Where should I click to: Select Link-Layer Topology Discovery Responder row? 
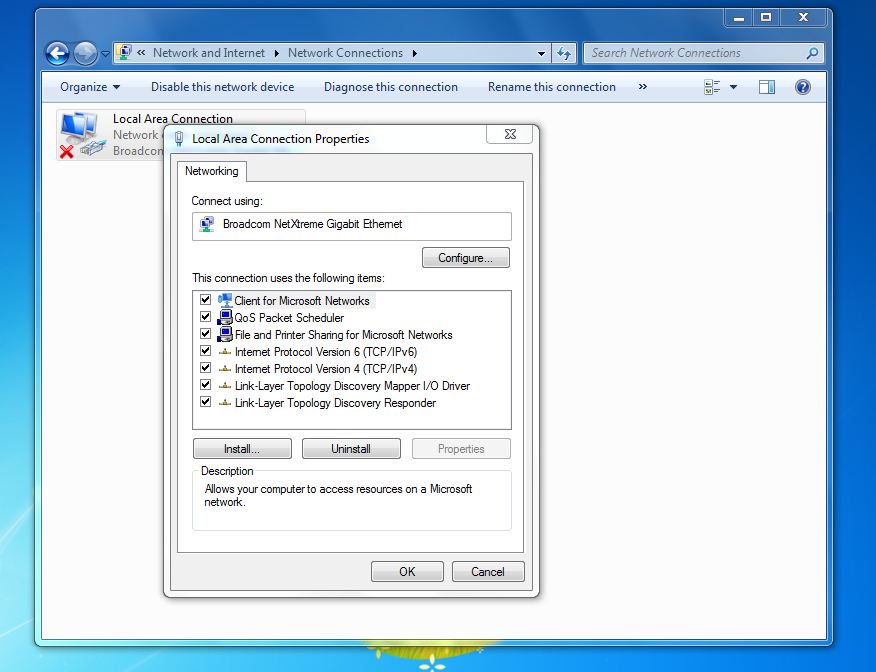coord(335,403)
